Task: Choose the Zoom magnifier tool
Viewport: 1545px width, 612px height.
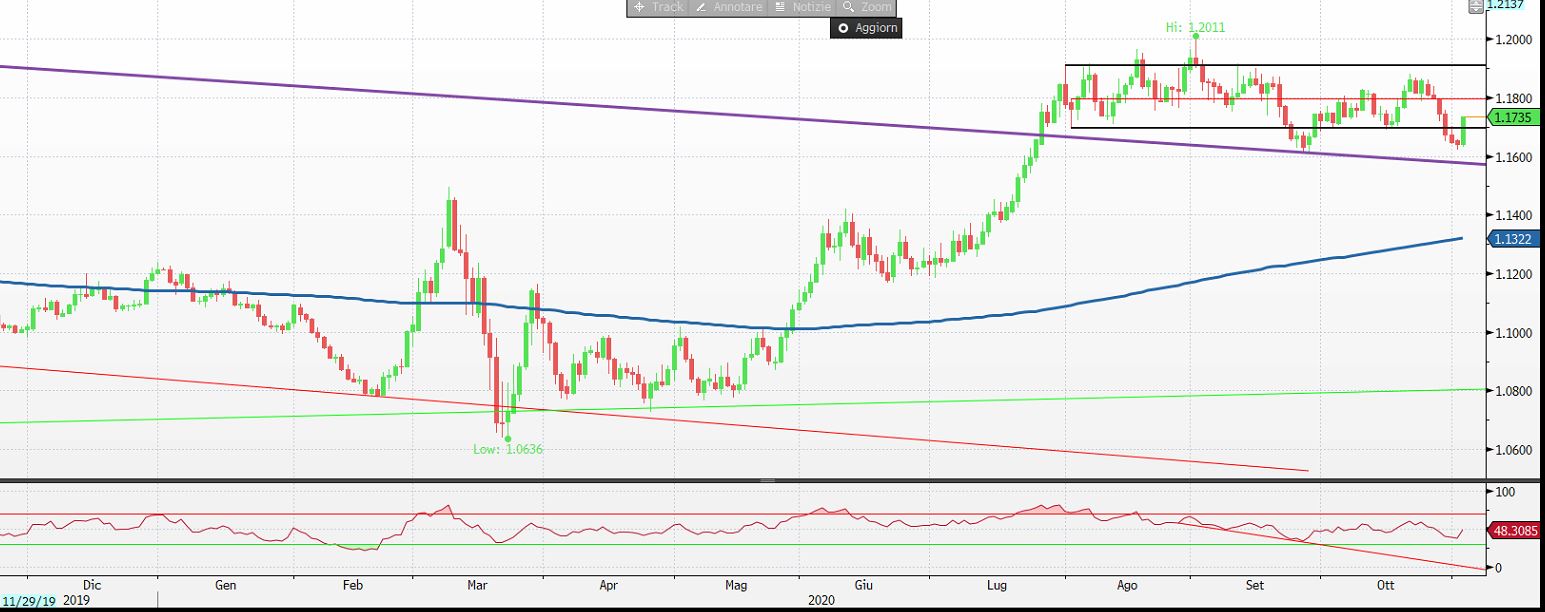Action: (867, 7)
